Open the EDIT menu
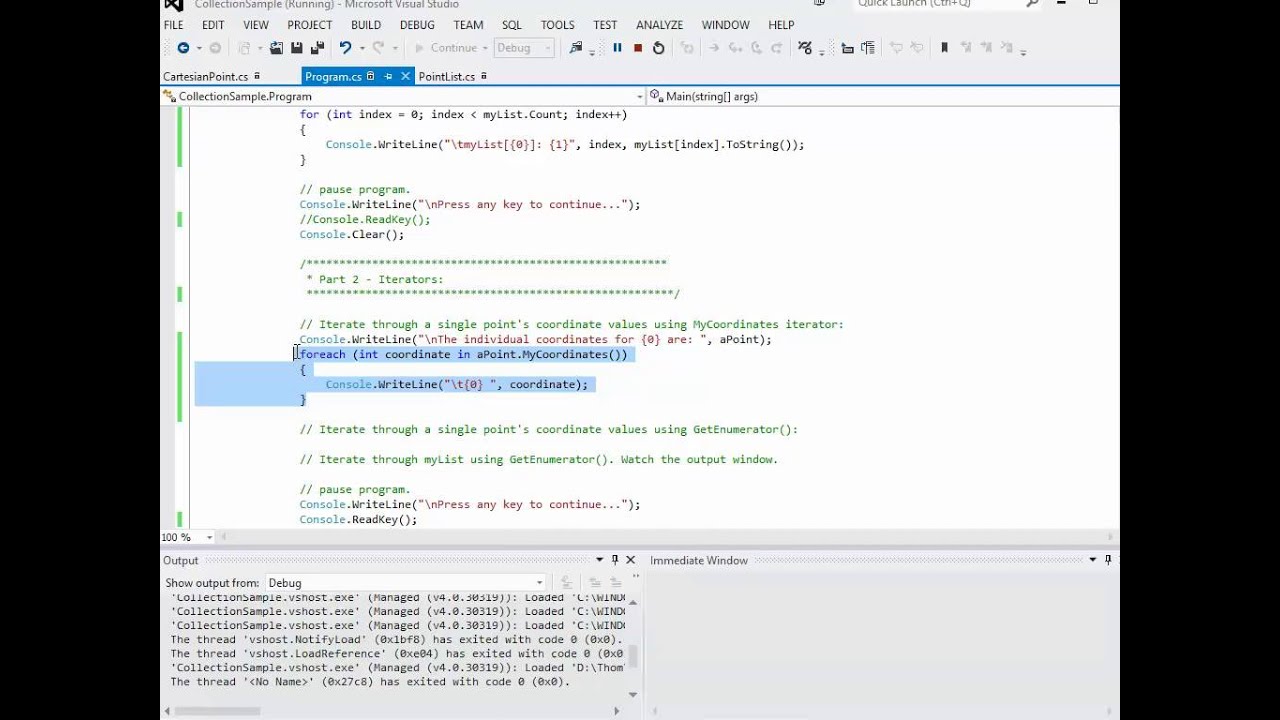This screenshot has height=720, width=1280. click(213, 25)
